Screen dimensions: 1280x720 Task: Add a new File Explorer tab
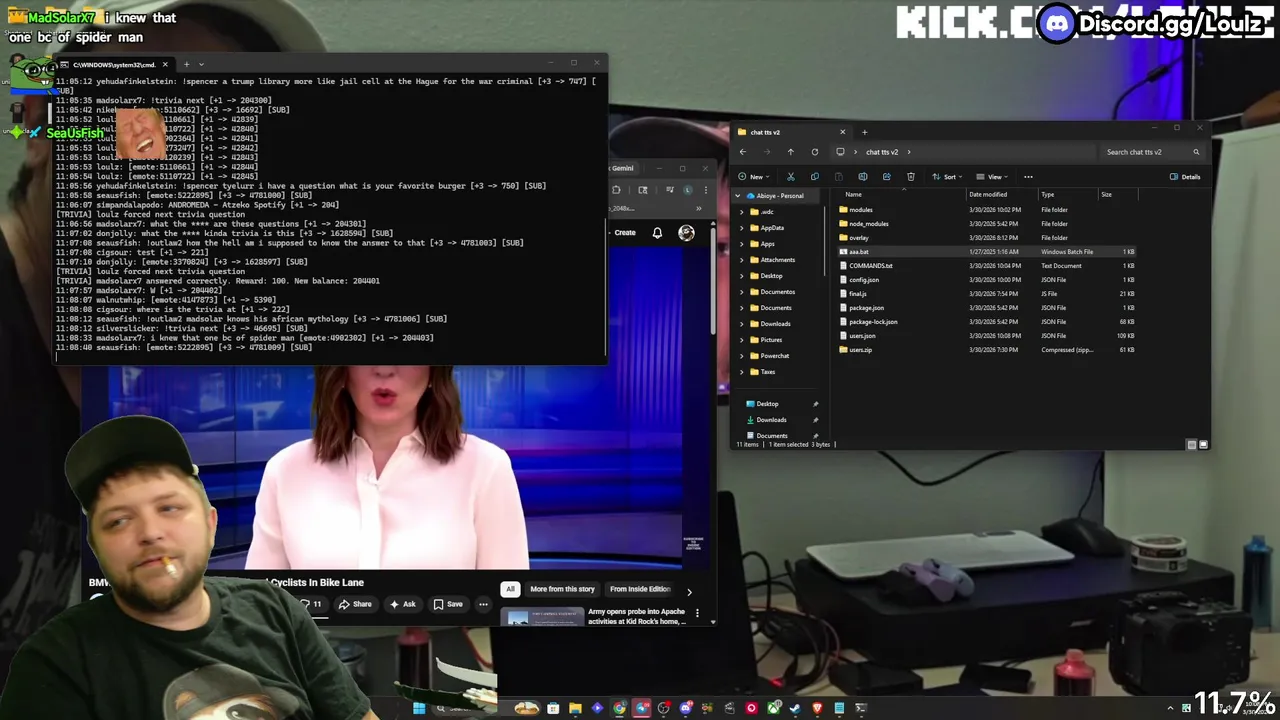(x=865, y=132)
